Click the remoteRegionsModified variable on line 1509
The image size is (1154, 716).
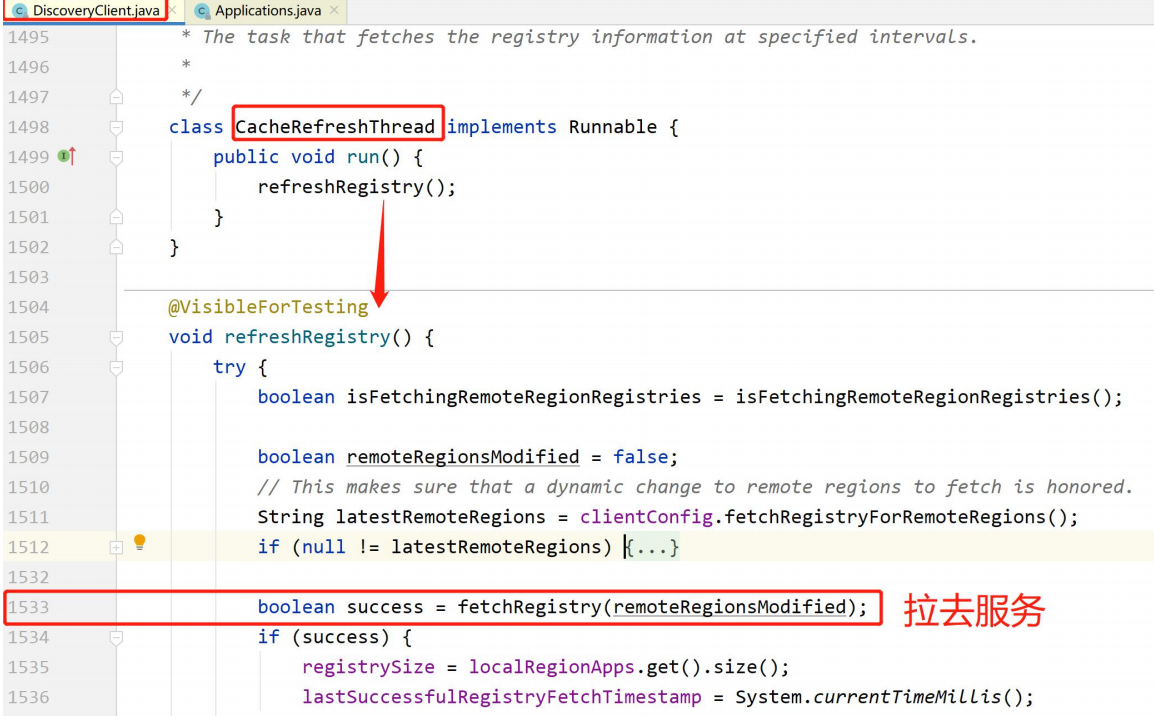point(463,457)
